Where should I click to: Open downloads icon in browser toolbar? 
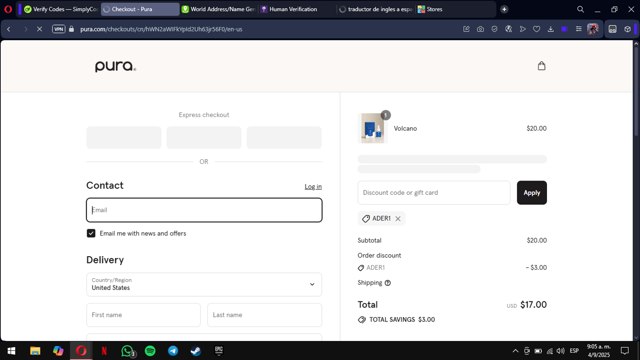point(551,29)
